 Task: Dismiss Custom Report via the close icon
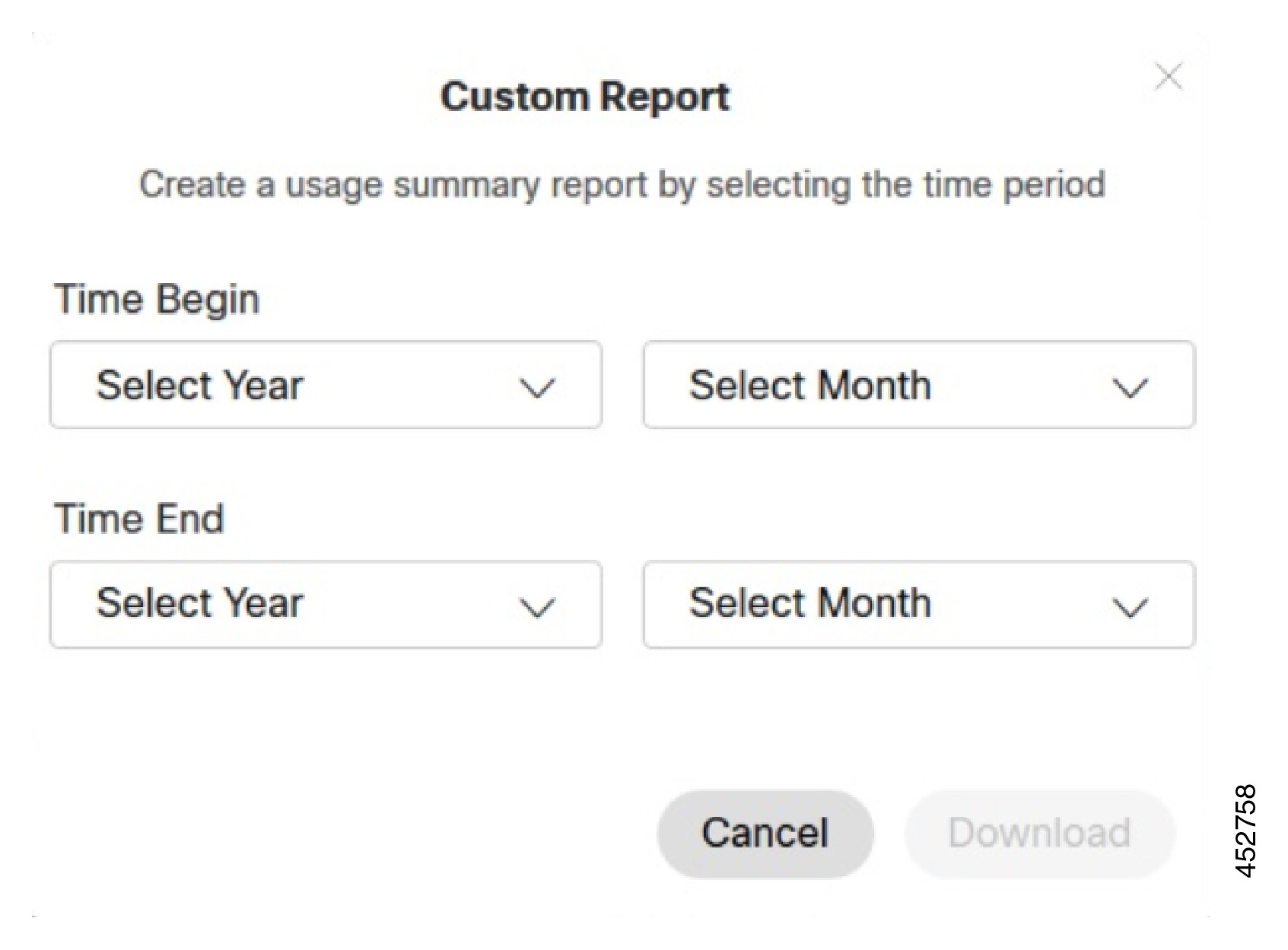pos(1167,76)
